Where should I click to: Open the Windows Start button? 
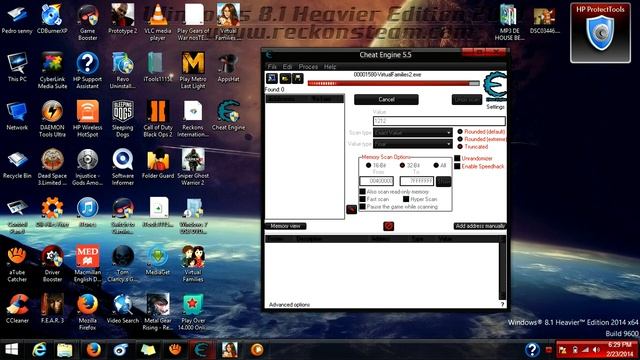[11, 350]
